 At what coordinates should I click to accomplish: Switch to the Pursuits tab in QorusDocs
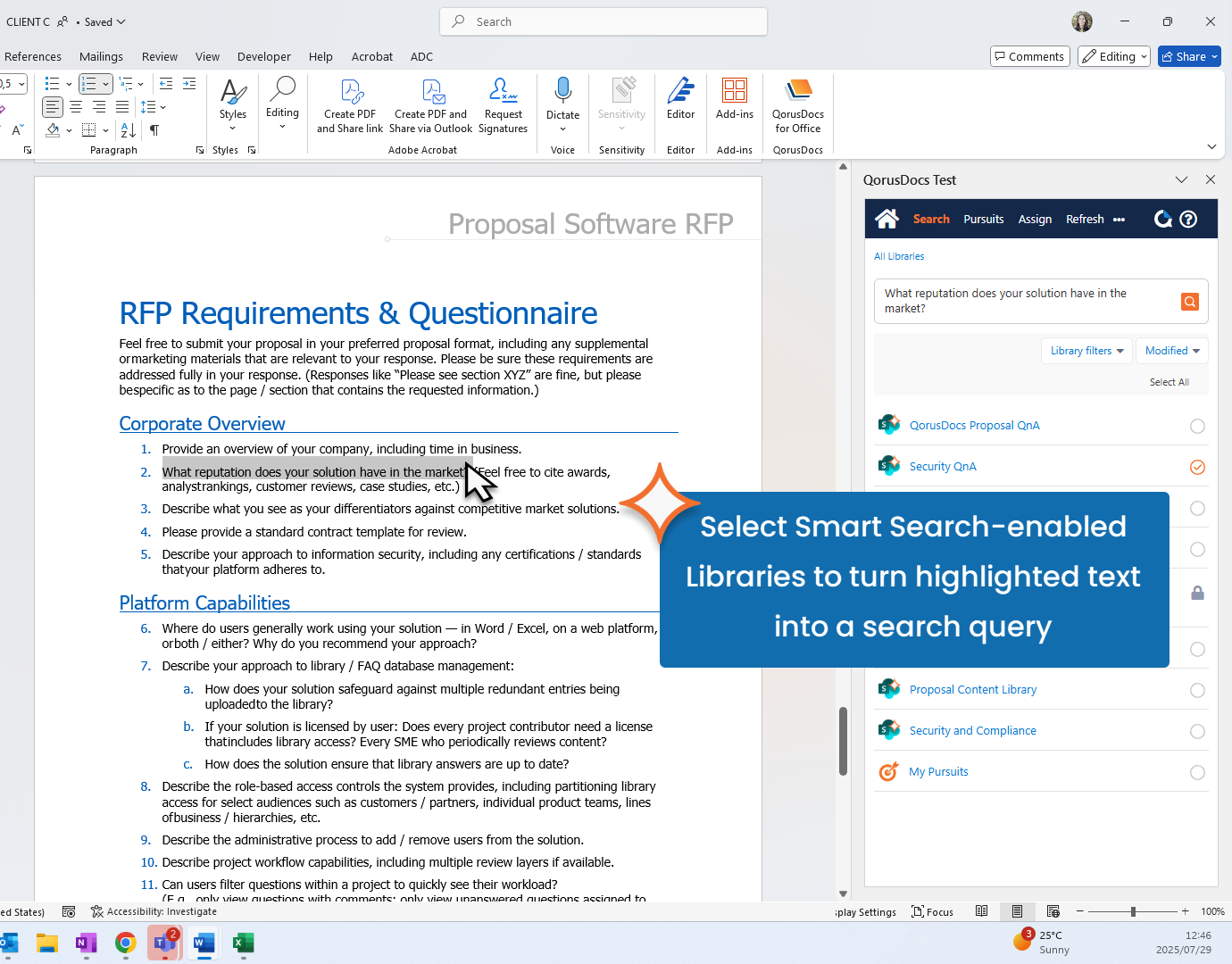[983, 220]
